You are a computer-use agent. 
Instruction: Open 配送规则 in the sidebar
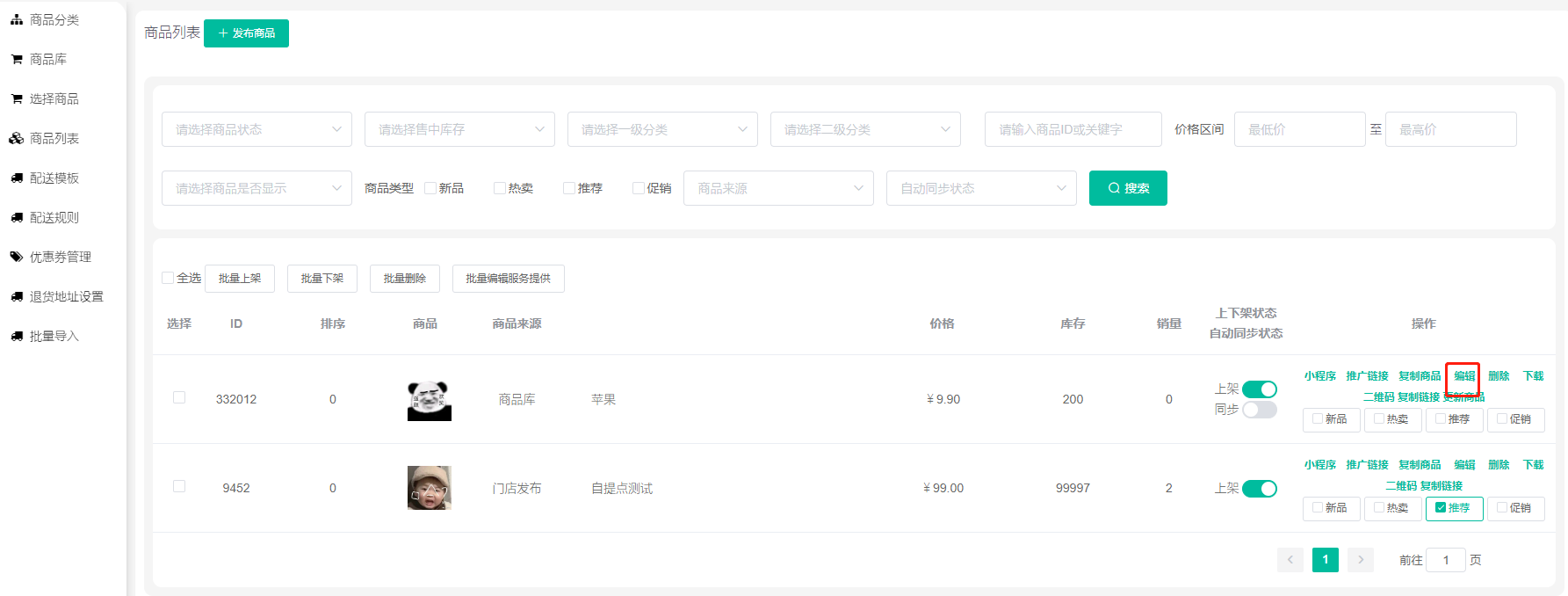point(54,217)
